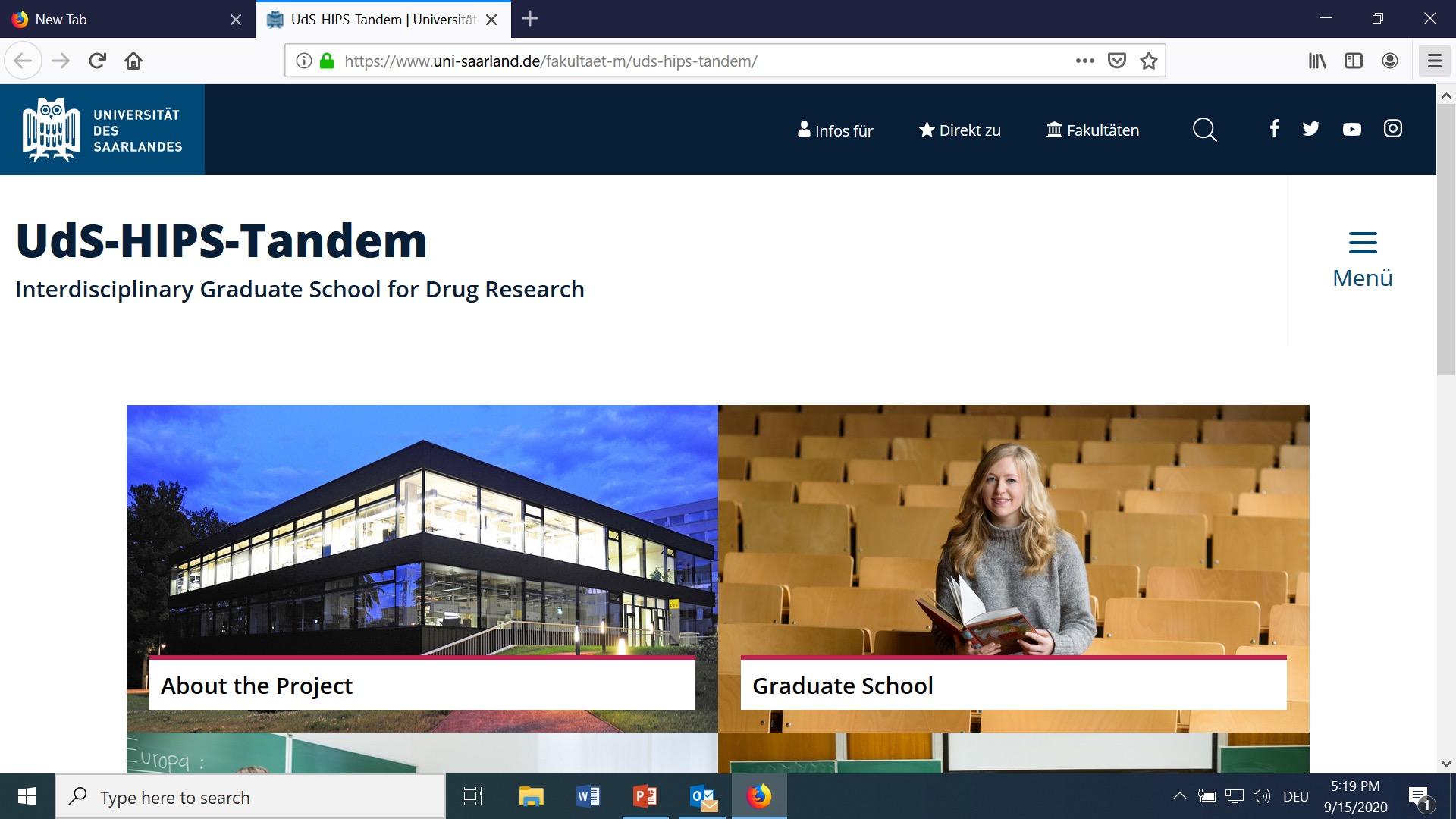The width and height of the screenshot is (1456, 819).
Task: Open the About the Project link
Action: pos(256,686)
